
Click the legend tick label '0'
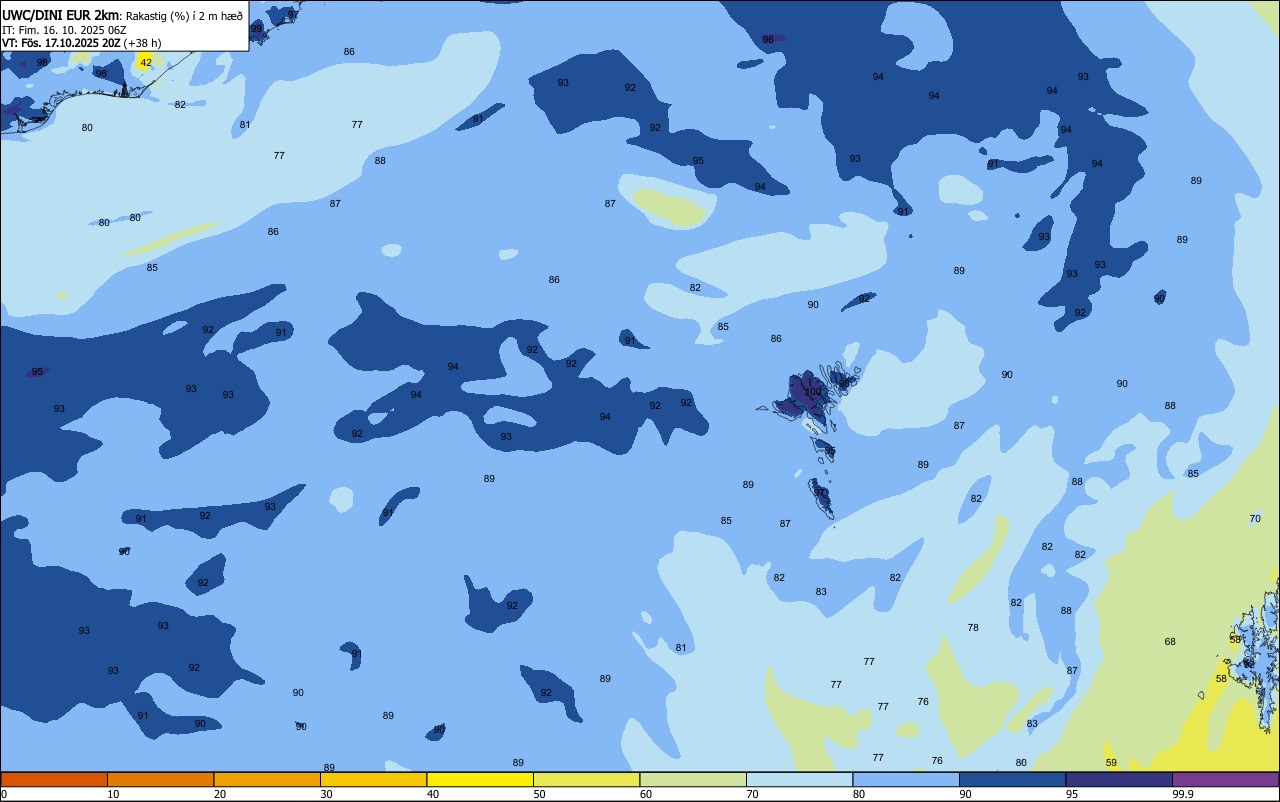pyautogui.click(x=4, y=794)
